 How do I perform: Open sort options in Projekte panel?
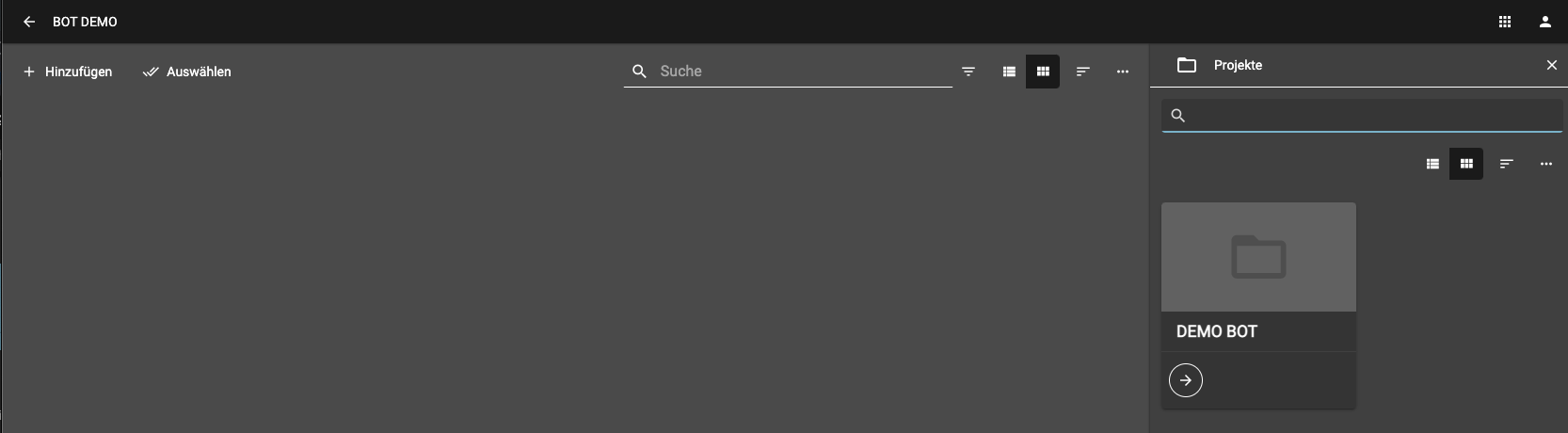(1507, 164)
